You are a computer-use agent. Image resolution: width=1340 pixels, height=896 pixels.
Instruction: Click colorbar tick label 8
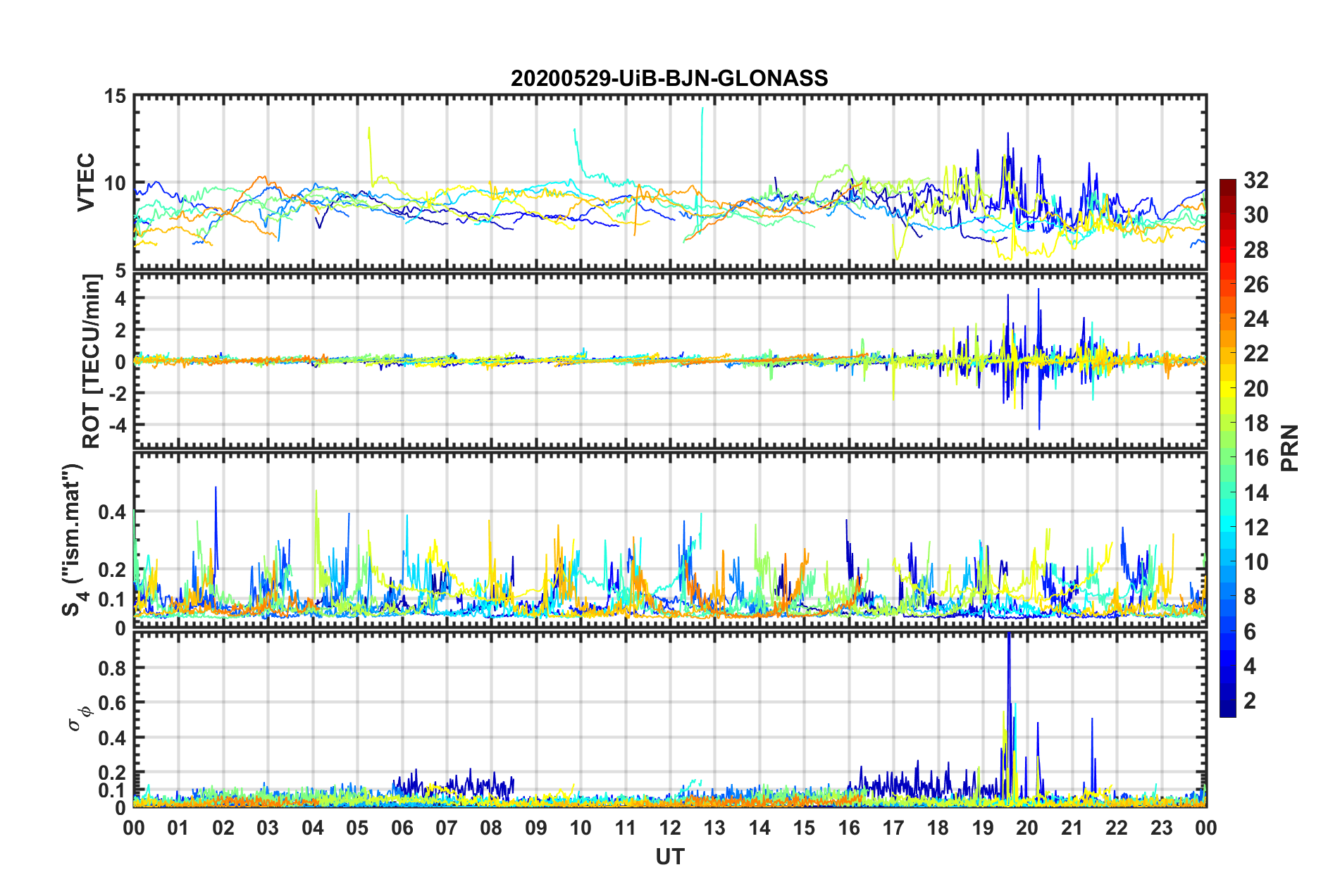tap(1250, 597)
